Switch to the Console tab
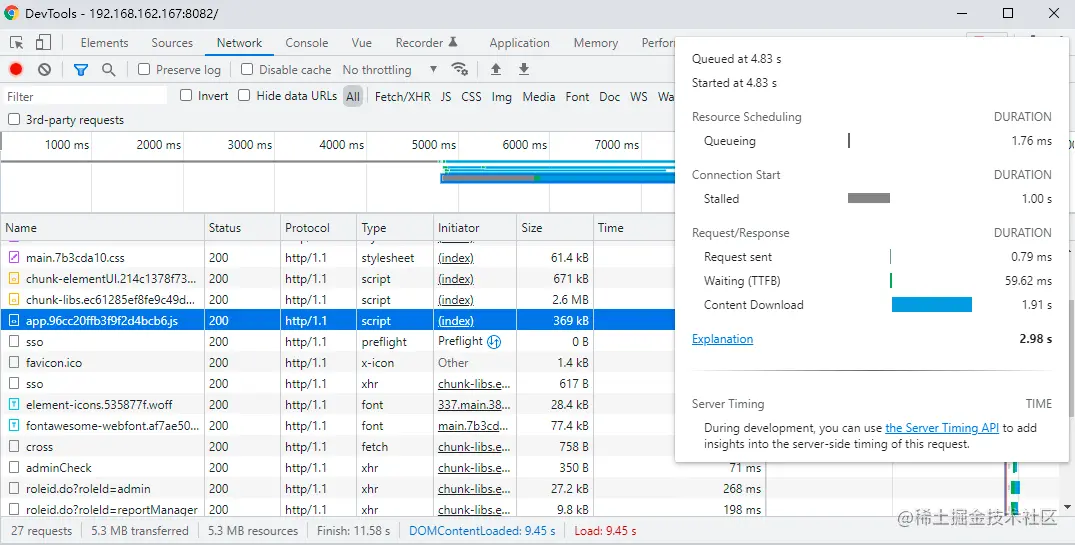 pyautogui.click(x=306, y=43)
